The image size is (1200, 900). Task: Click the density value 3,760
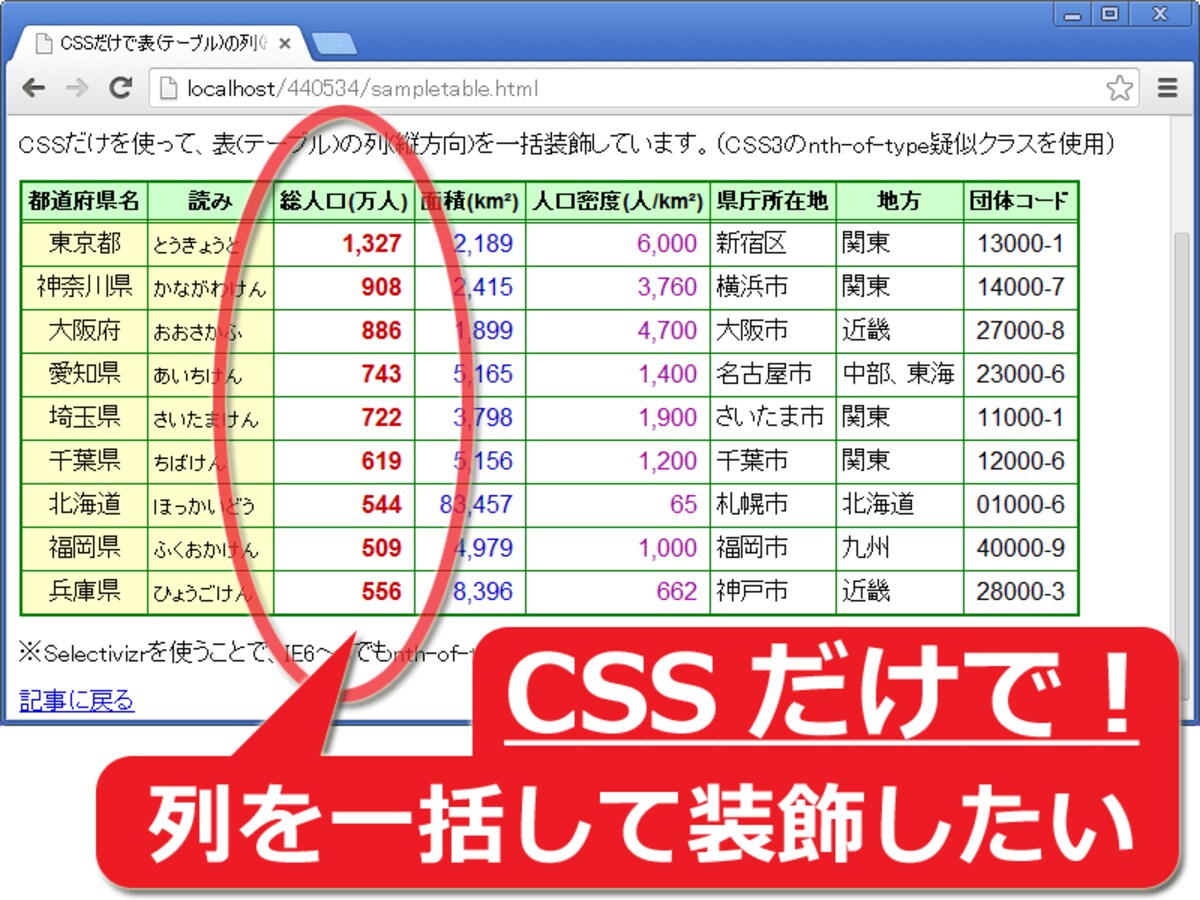point(667,287)
